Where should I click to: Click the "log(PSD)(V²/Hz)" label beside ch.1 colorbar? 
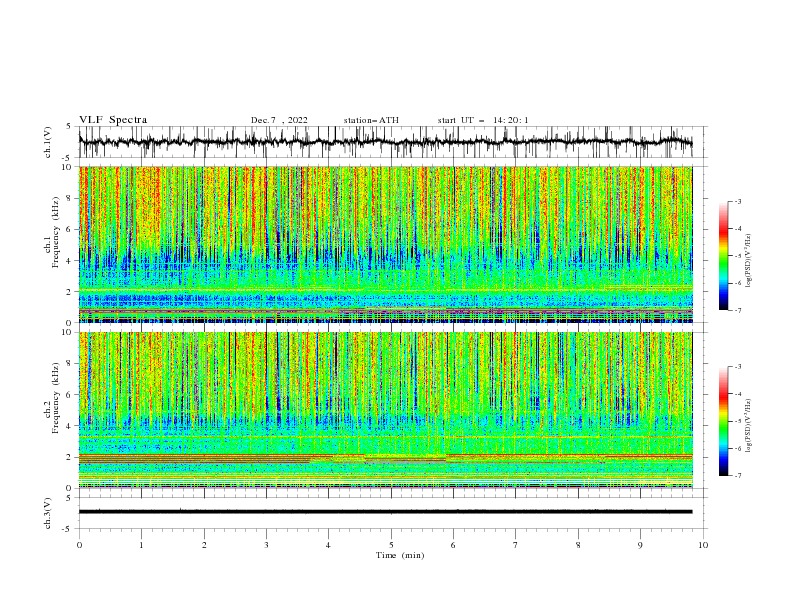[x=748, y=261]
